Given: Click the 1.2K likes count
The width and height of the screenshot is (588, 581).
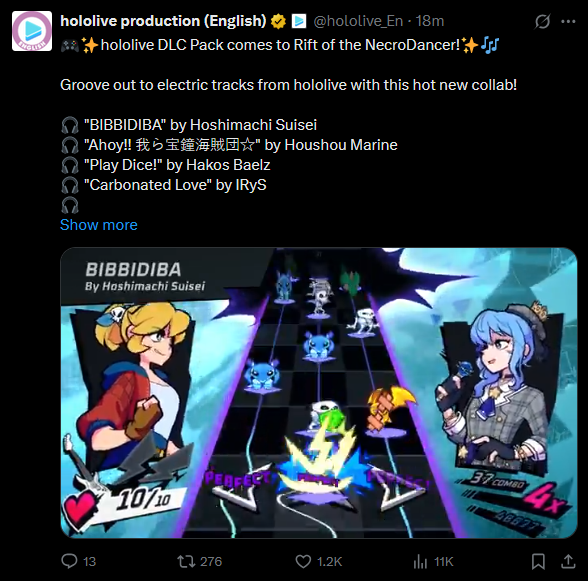Looking at the screenshot, I should tap(330, 561).
